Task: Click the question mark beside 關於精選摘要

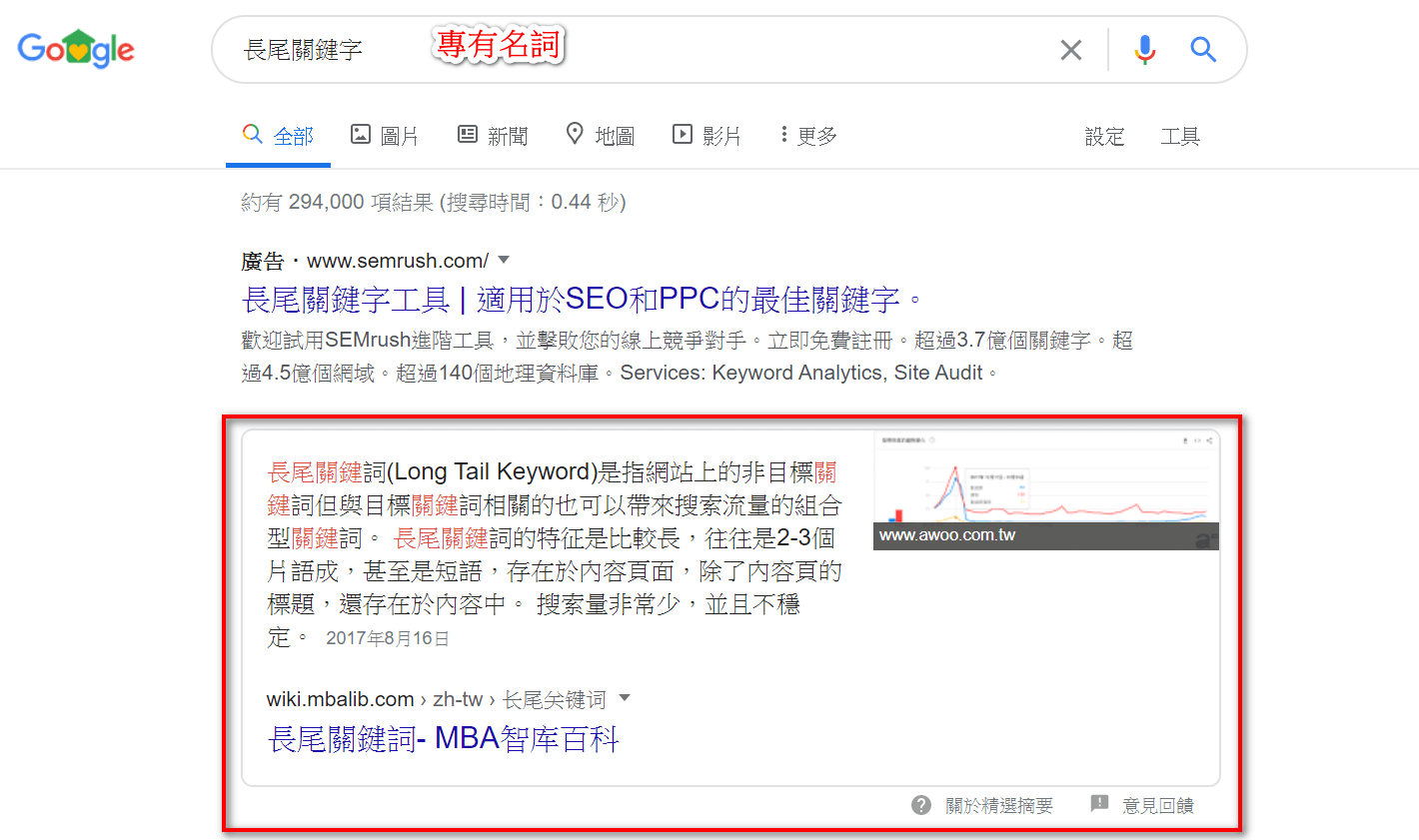Action: coord(919,804)
